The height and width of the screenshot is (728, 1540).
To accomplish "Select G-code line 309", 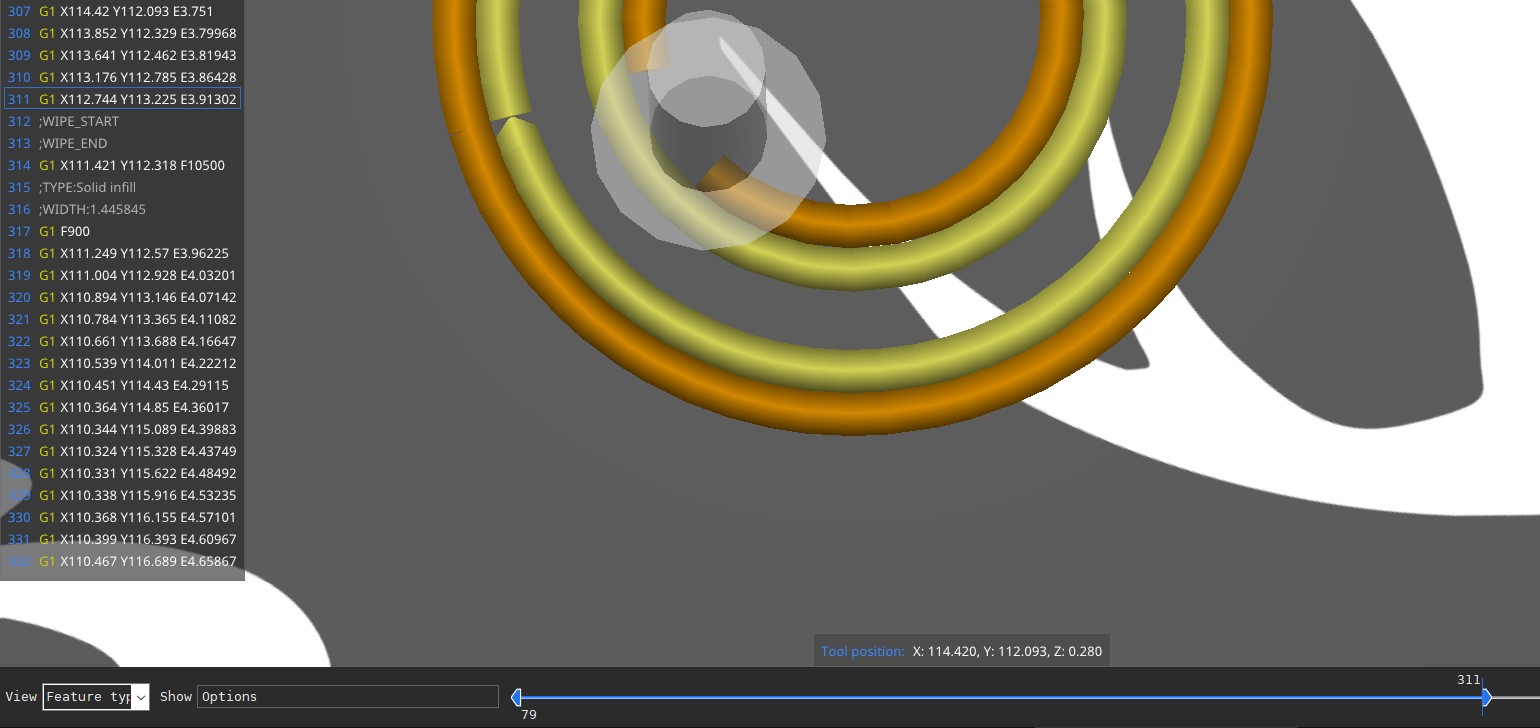I will (122, 55).
